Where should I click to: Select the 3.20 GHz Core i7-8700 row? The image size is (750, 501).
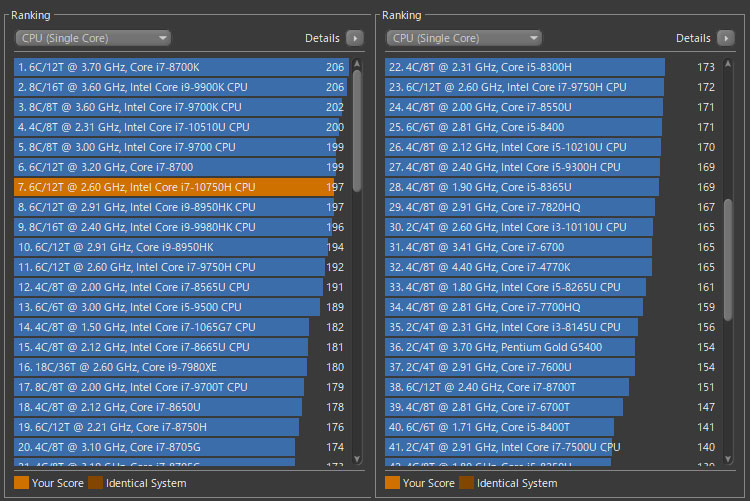click(181, 167)
